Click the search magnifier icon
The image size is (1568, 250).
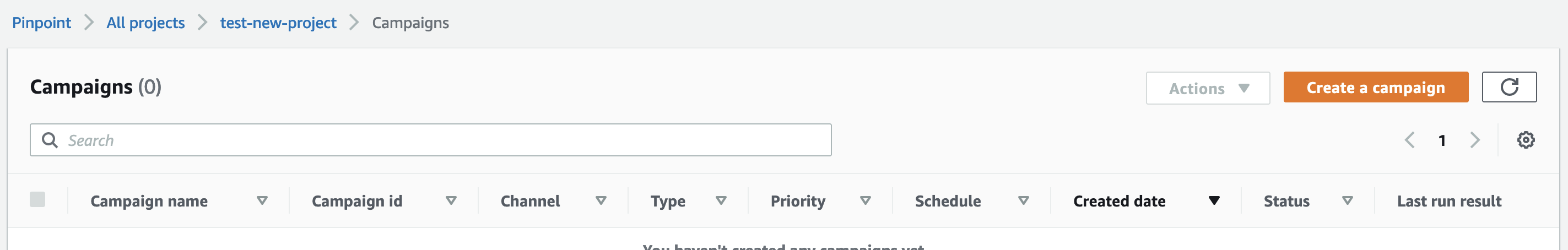tap(49, 140)
